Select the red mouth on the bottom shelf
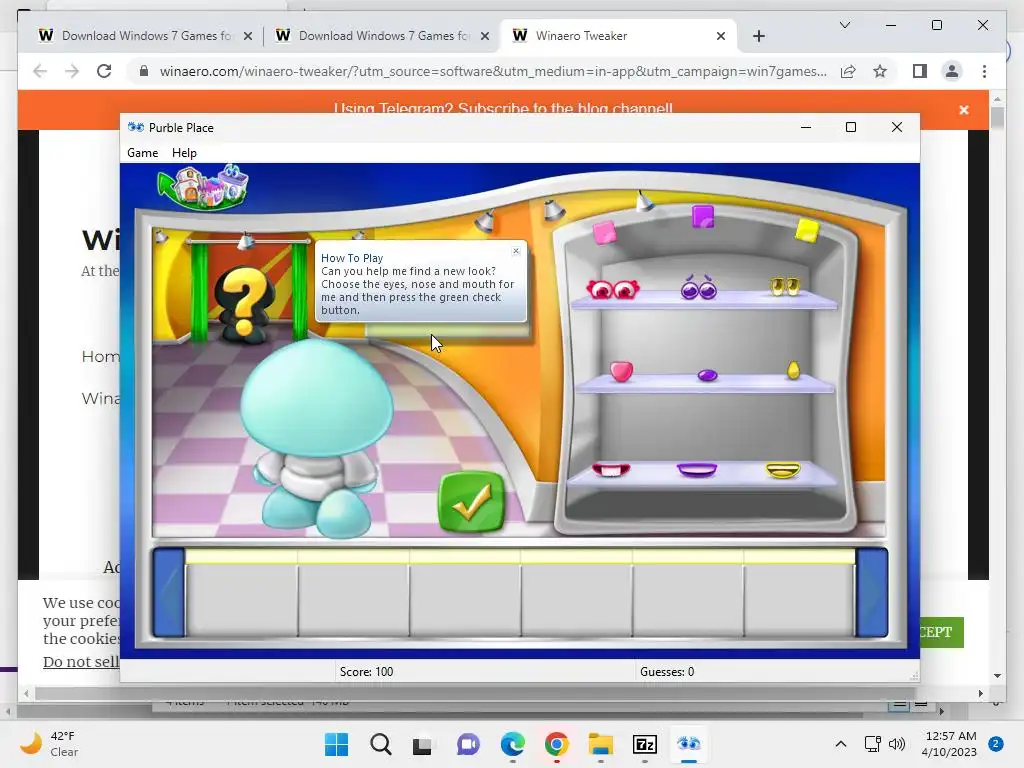This screenshot has width=1024, height=768. tap(611, 469)
